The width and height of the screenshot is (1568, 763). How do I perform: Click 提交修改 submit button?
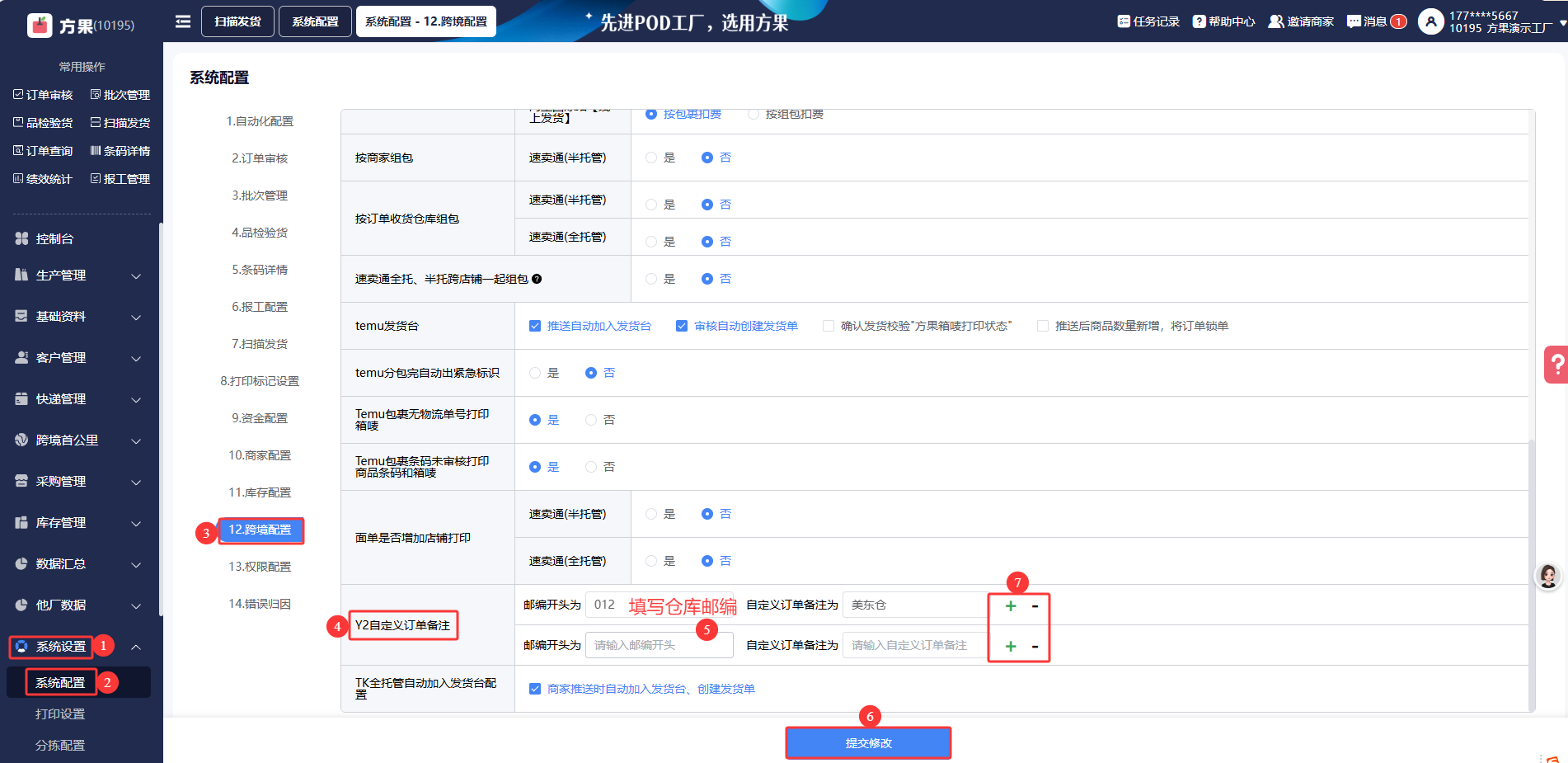868,743
